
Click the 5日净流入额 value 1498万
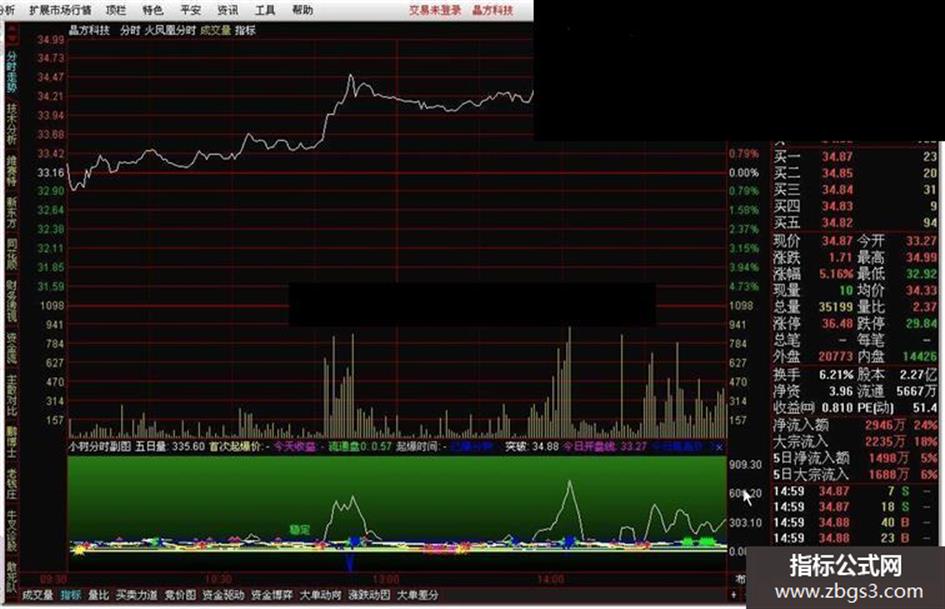click(888, 458)
